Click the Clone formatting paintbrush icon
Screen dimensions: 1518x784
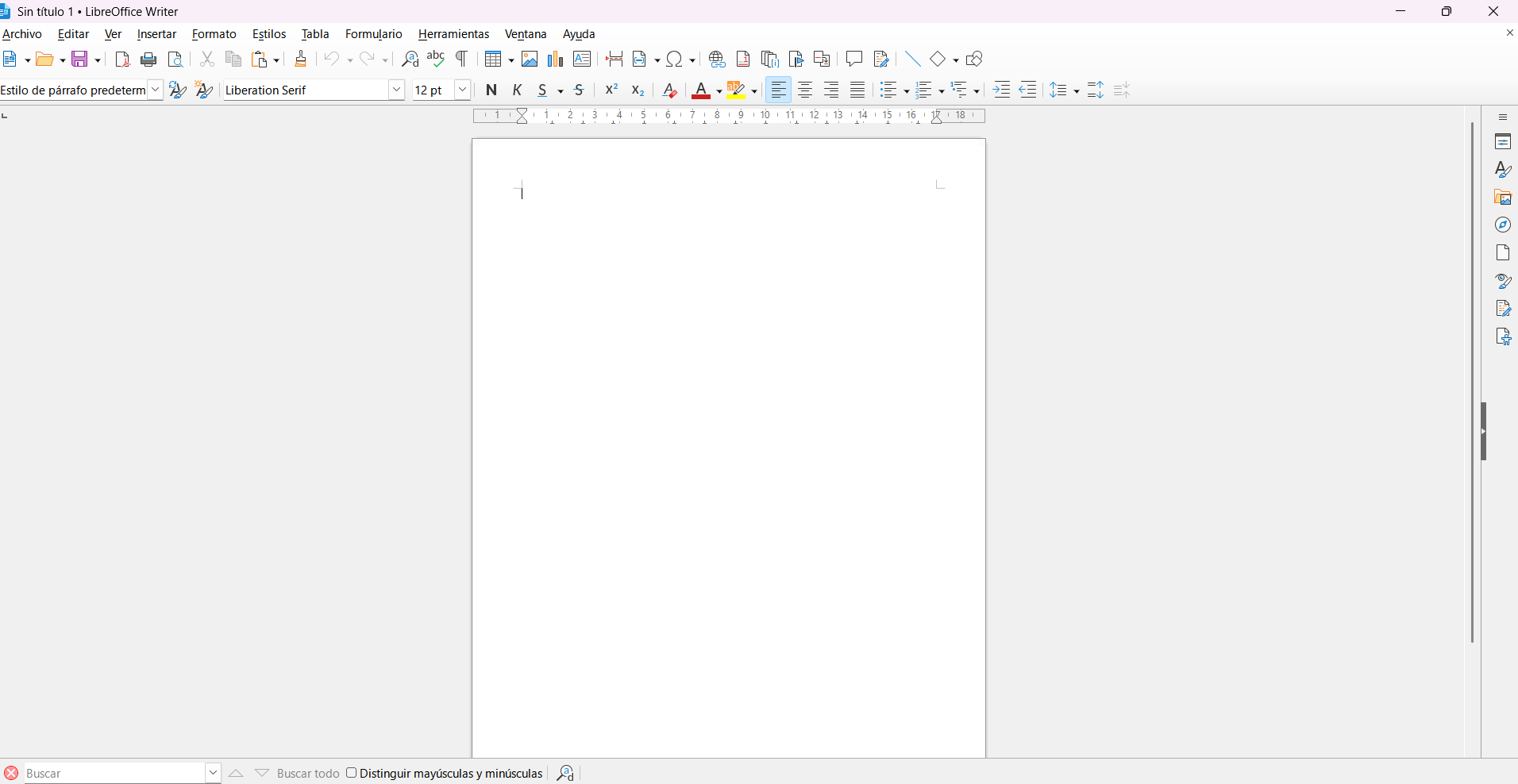(x=301, y=60)
